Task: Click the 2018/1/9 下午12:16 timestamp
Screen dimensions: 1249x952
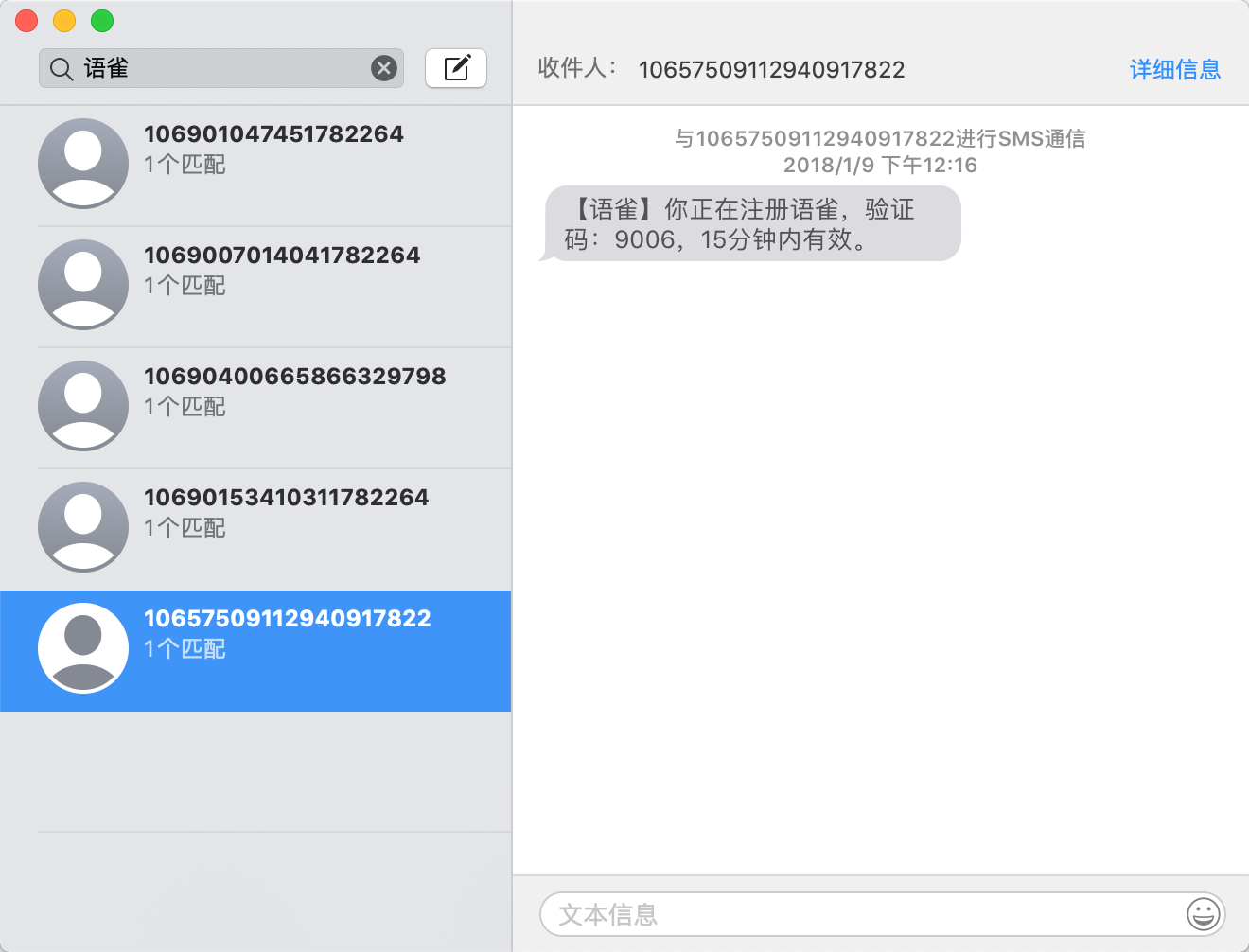Action: (x=880, y=165)
